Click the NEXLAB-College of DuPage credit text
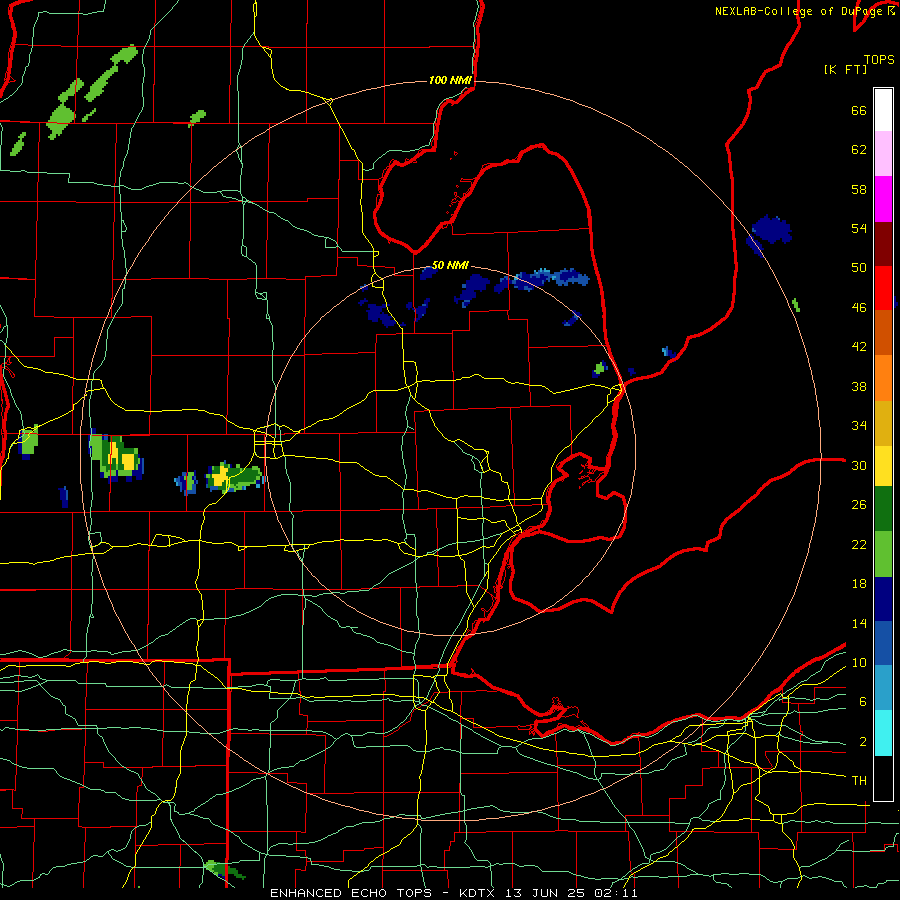900x900 pixels. point(804,11)
